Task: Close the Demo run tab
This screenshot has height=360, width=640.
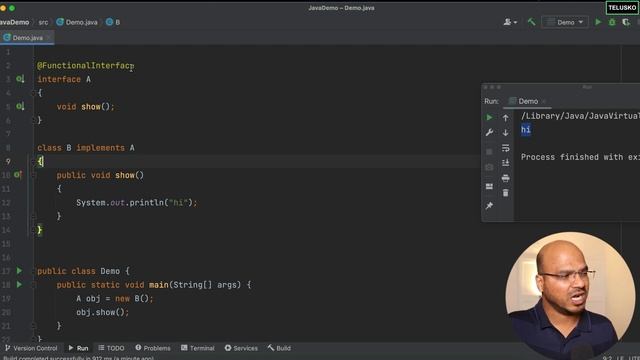Action: pyautogui.click(x=544, y=101)
